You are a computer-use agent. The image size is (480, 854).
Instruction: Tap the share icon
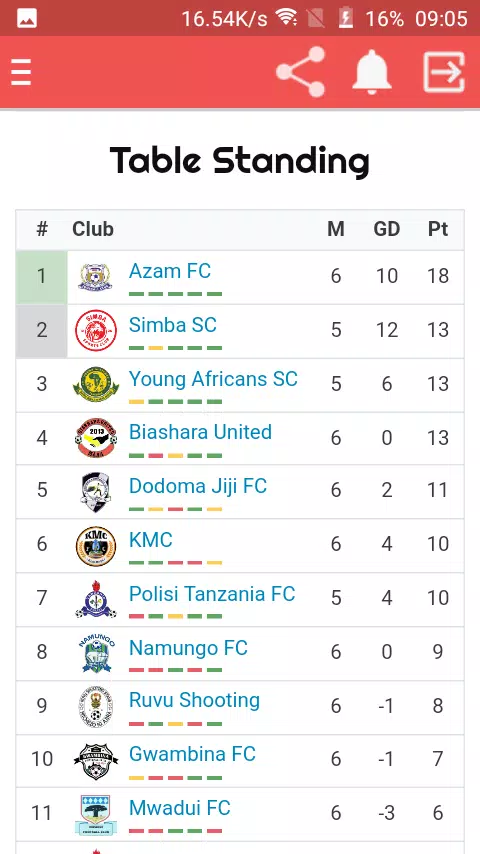301,72
